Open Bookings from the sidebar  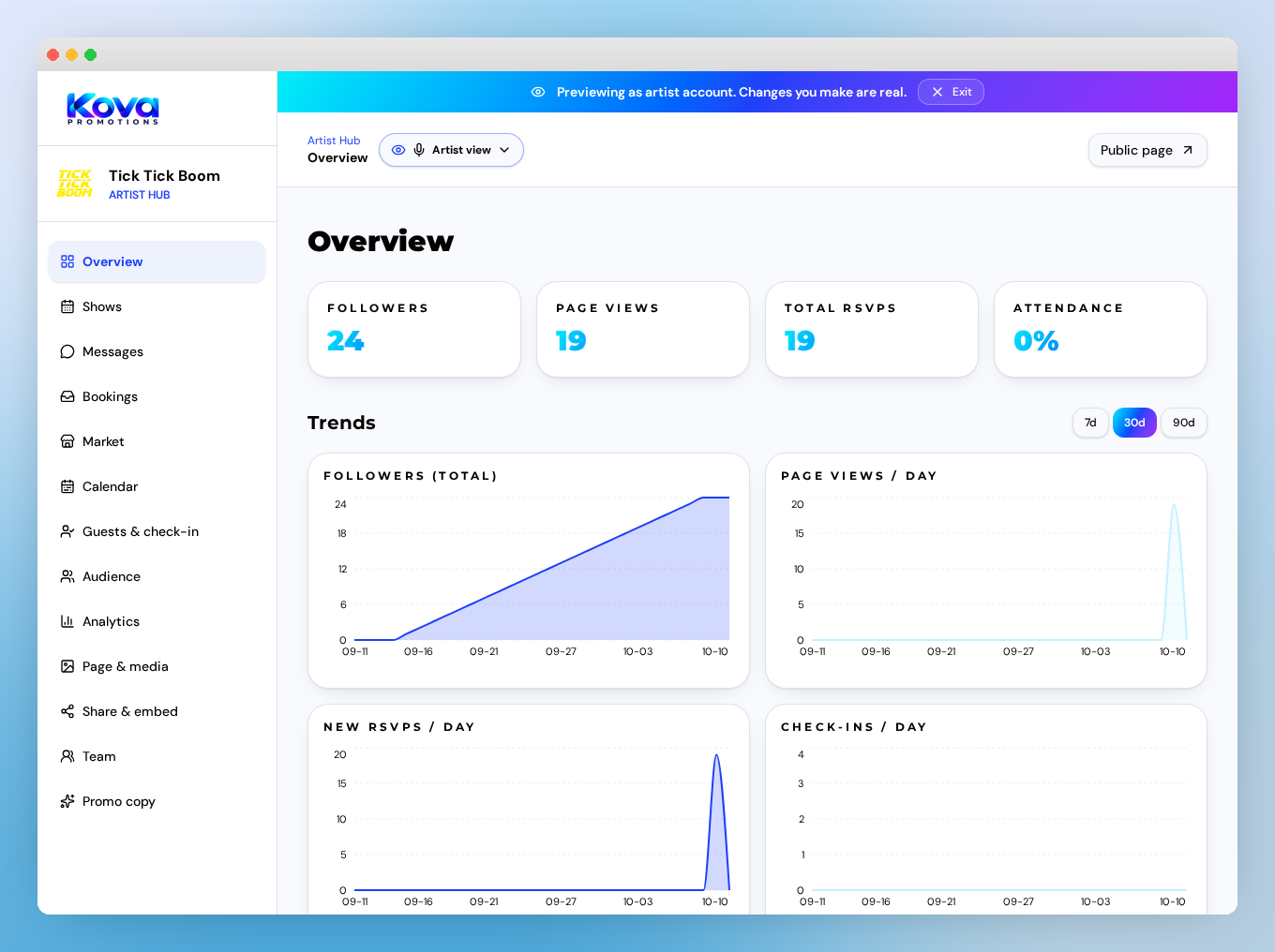pos(157,396)
